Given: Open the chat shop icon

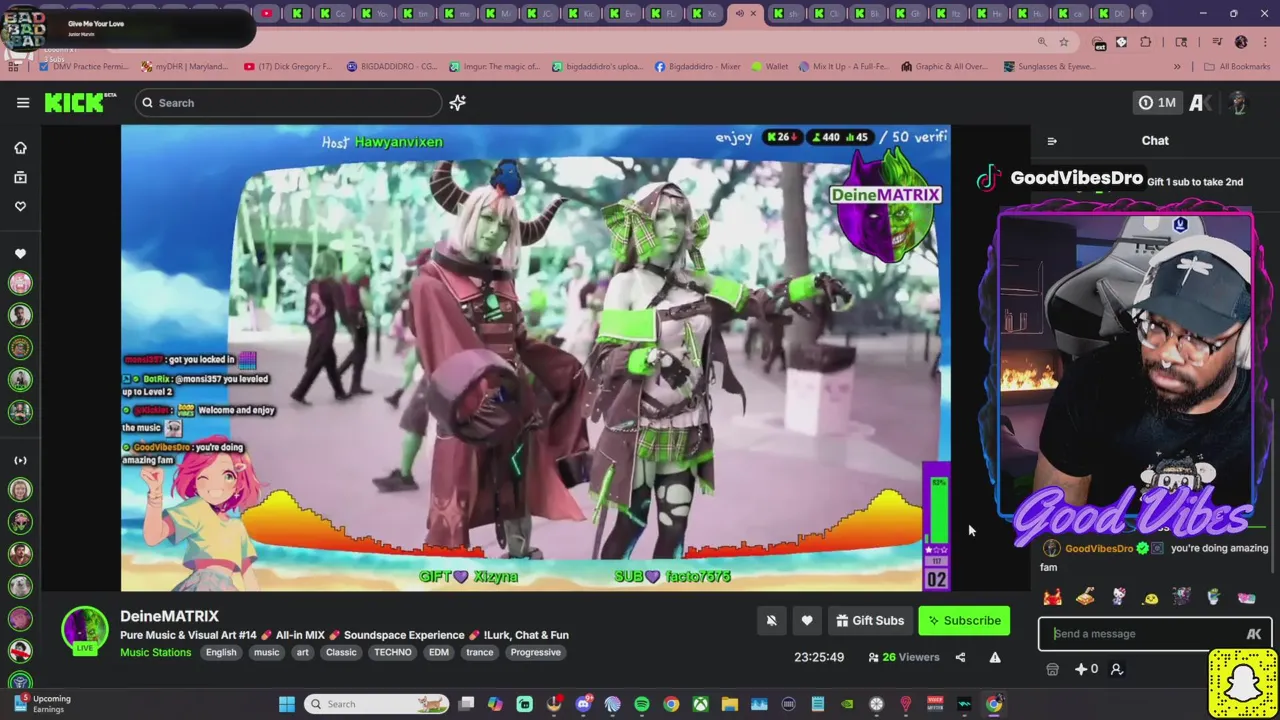Looking at the screenshot, I should point(1052,669).
